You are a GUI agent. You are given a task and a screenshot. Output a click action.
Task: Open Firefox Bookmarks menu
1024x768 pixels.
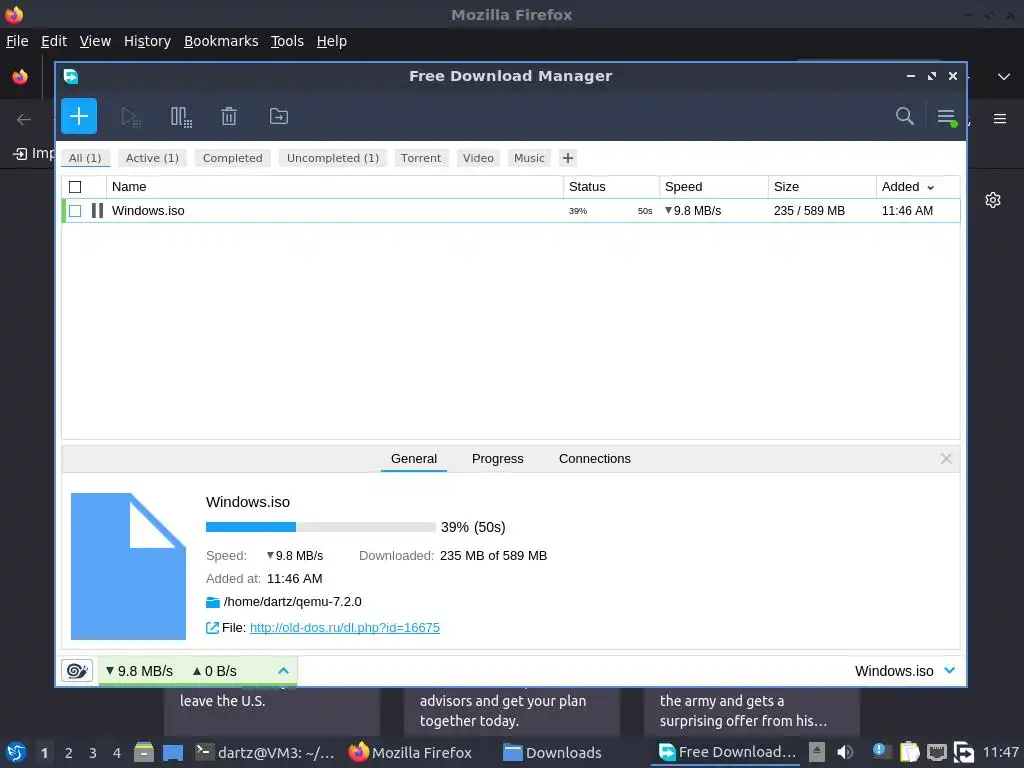(x=221, y=41)
